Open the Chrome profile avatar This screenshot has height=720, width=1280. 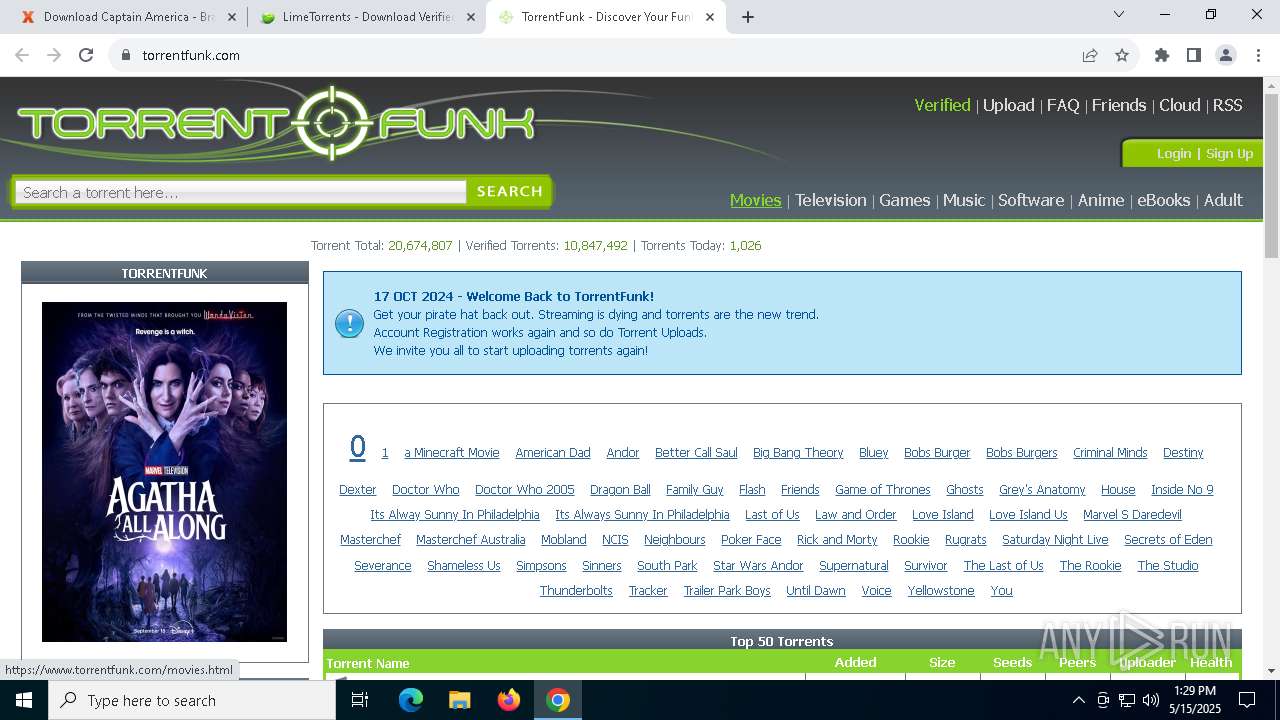[1226, 55]
